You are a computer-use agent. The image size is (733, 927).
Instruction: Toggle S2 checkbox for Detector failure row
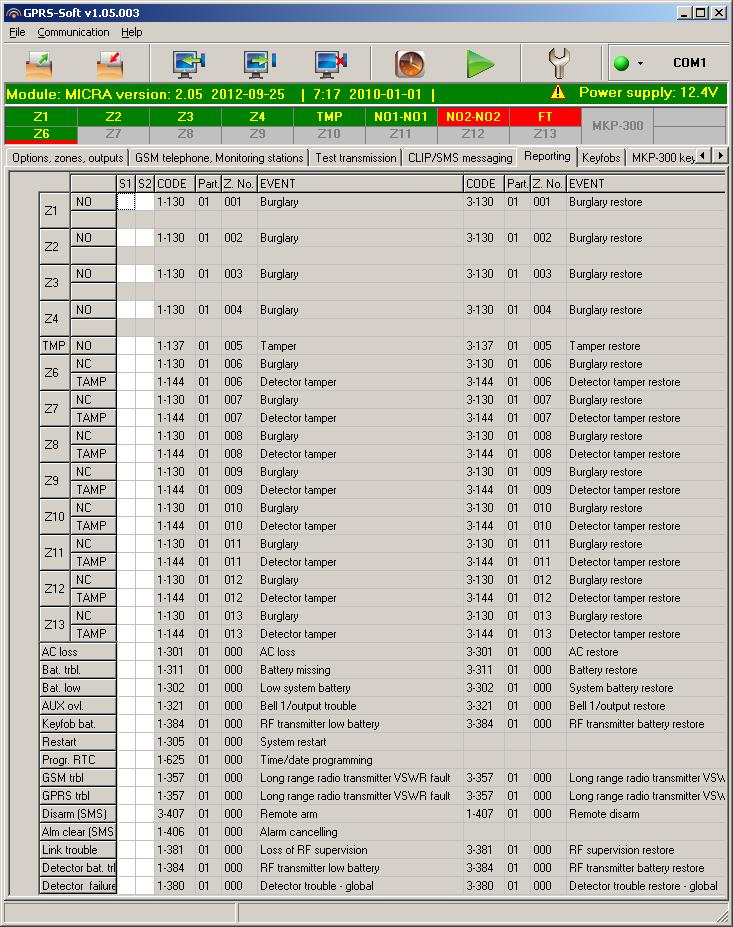tap(145, 886)
